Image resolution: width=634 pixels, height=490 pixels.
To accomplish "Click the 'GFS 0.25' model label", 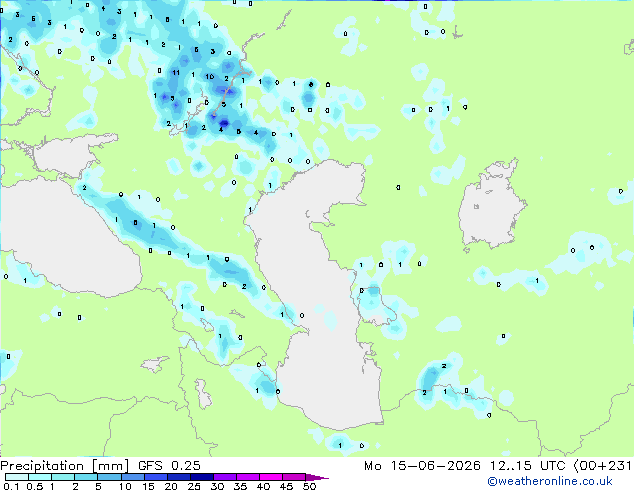I will click(x=169, y=466).
